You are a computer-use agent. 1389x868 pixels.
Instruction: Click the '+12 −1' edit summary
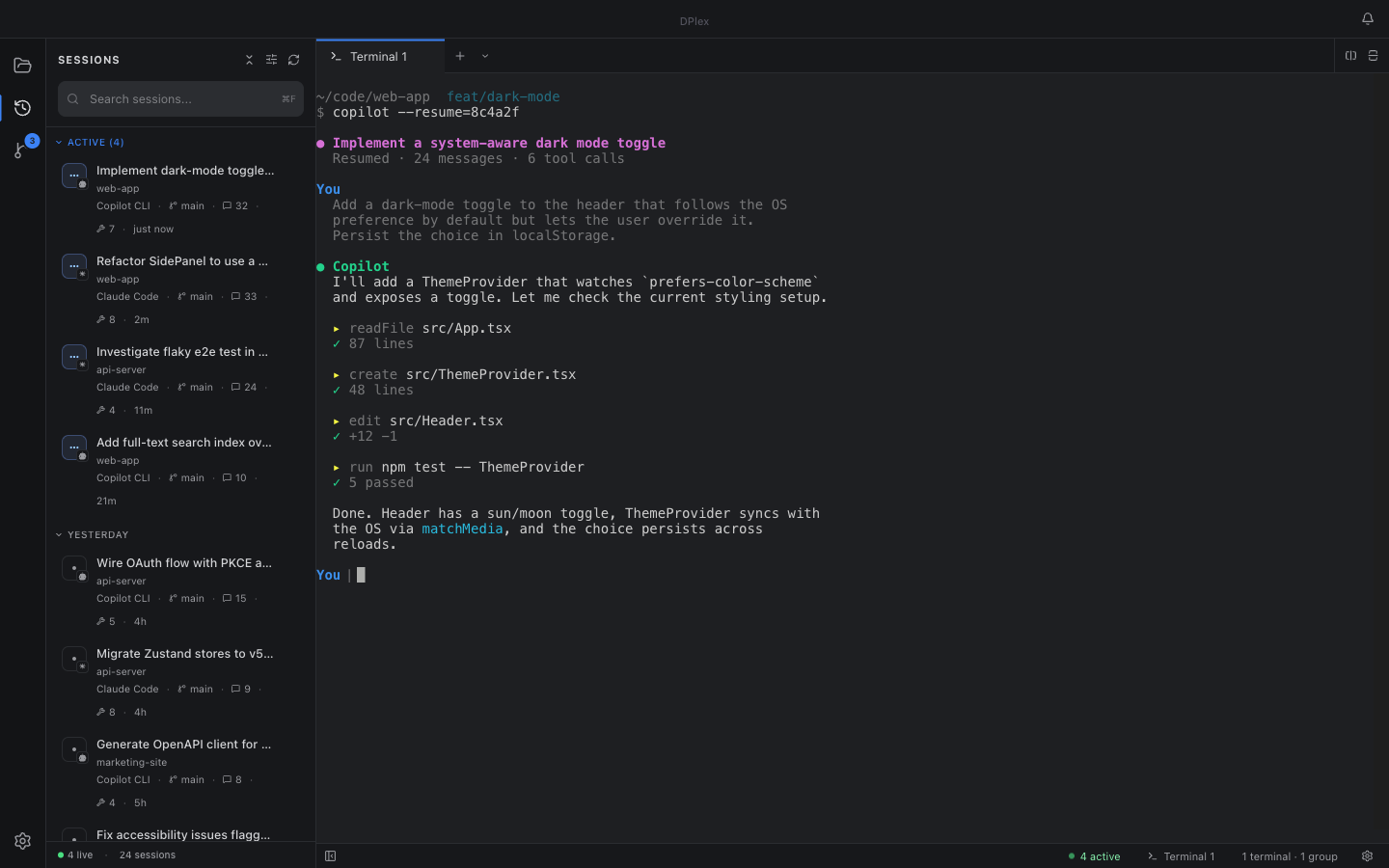(372, 436)
